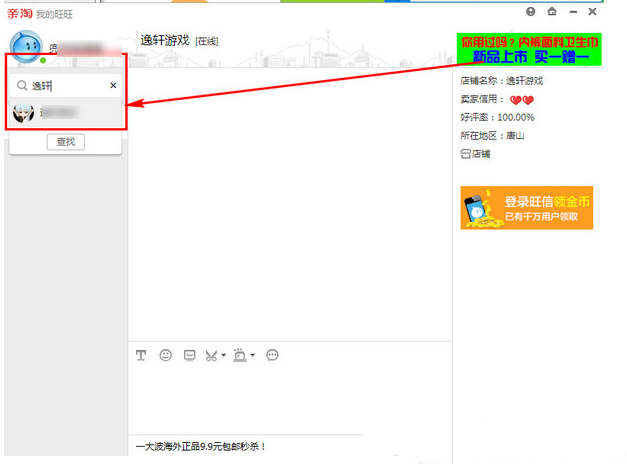Open the face icon in title bar
The width and height of the screenshot is (627, 464).
coord(531,12)
